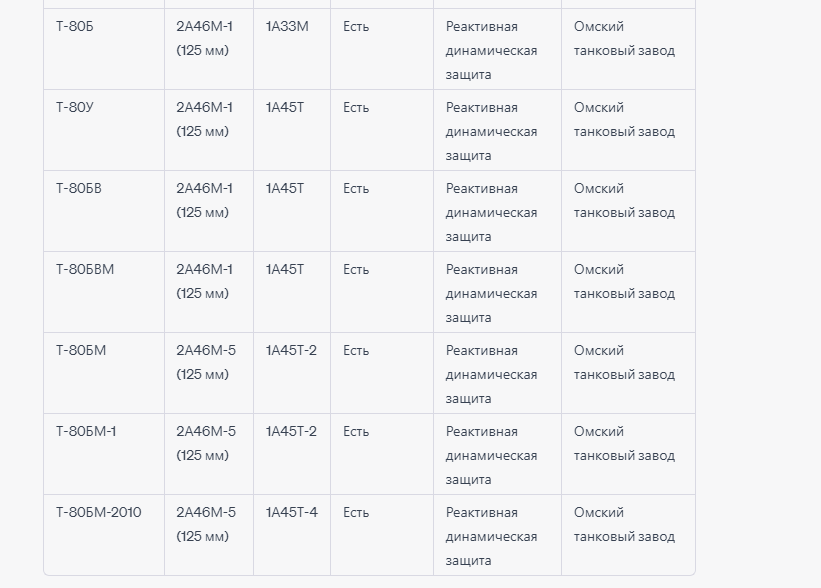Click Реактивная динамическая защита in Т-80БВ row
Viewport: 821px width, 588px height.
492,213
